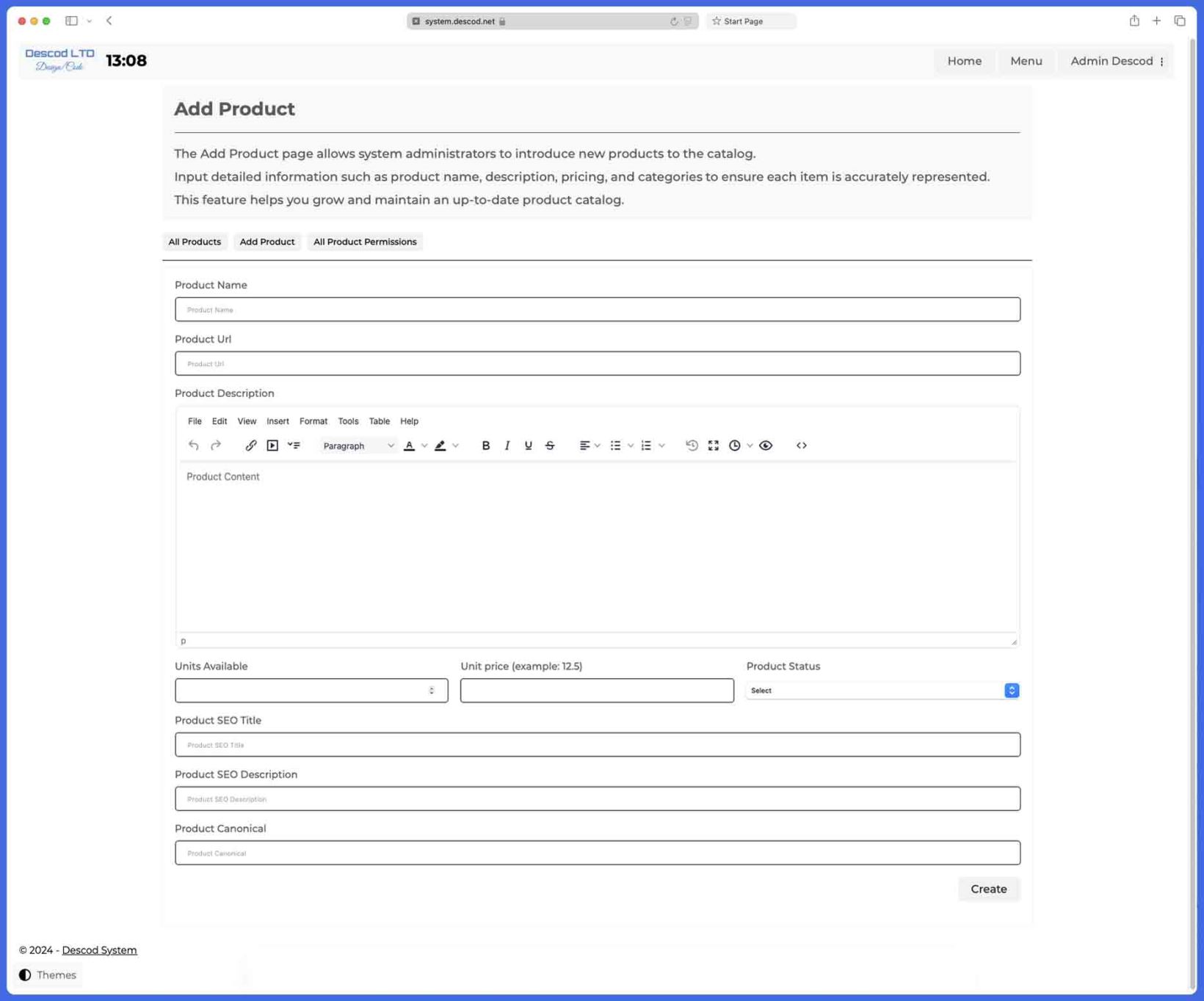
Task: Open a new browser tab with plus icon
Action: [x=1156, y=21]
